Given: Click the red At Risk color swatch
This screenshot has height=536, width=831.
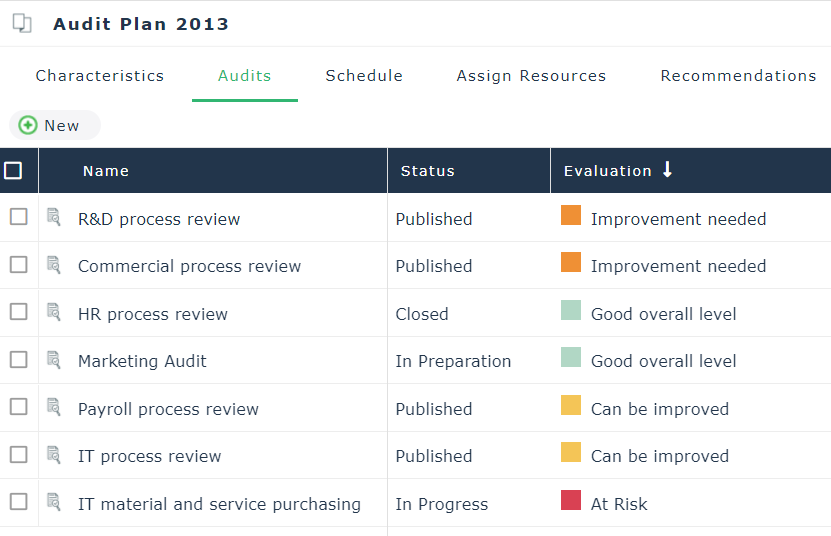Looking at the screenshot, I should 571,500.
